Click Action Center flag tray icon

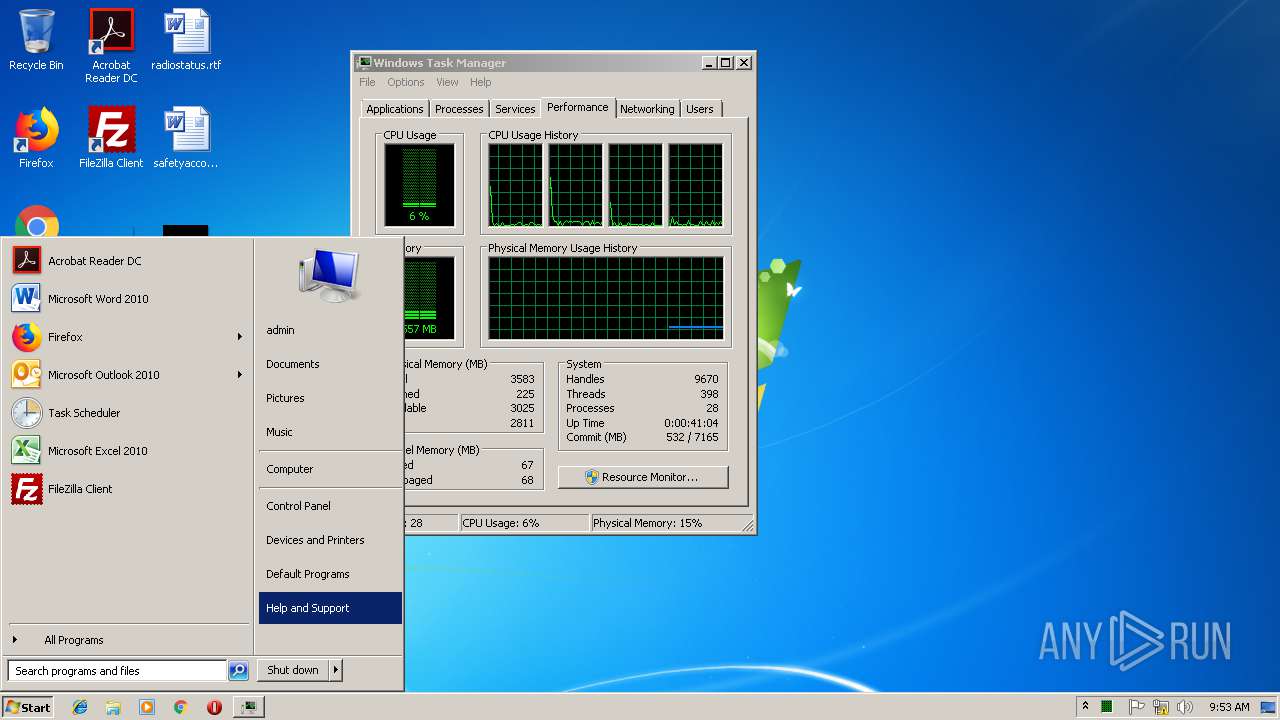tap(1136, 707)
